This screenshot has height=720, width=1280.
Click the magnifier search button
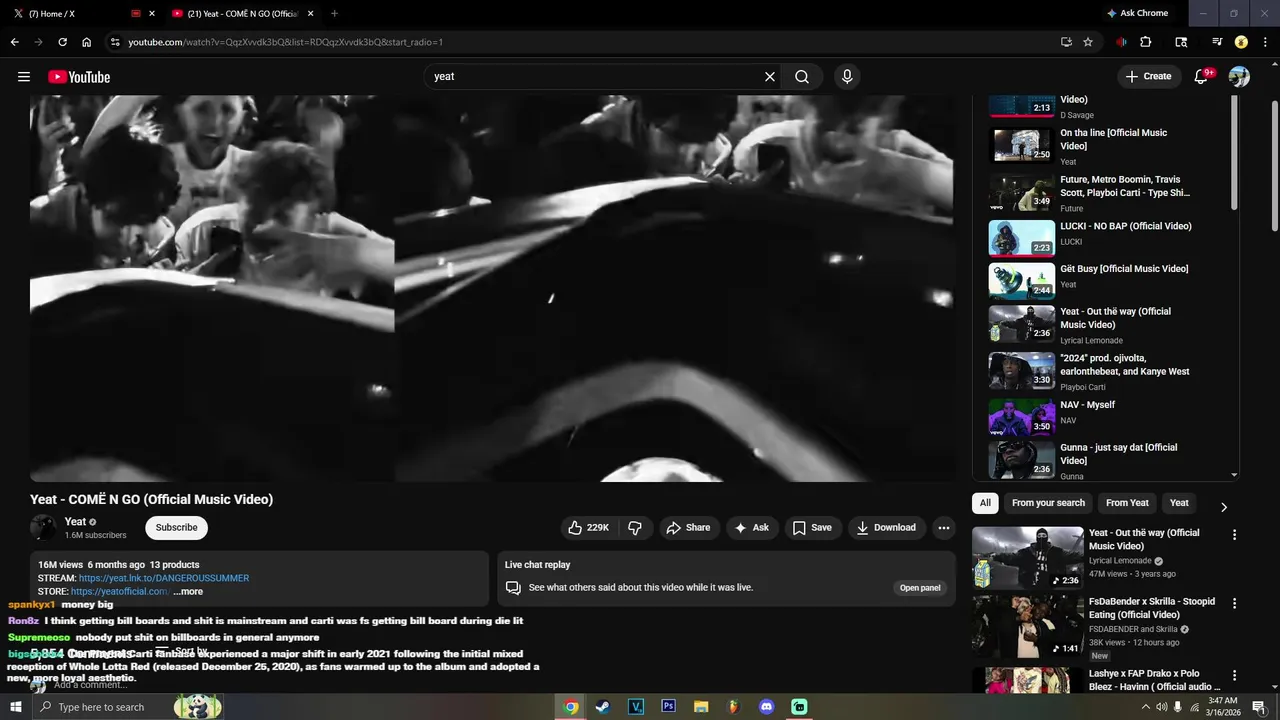802,77
